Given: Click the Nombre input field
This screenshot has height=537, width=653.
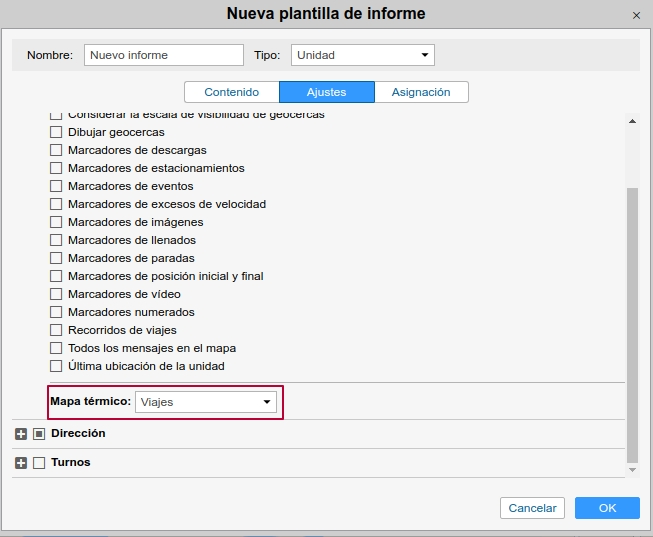Looking at the screenshot, I should pos(164,55).
